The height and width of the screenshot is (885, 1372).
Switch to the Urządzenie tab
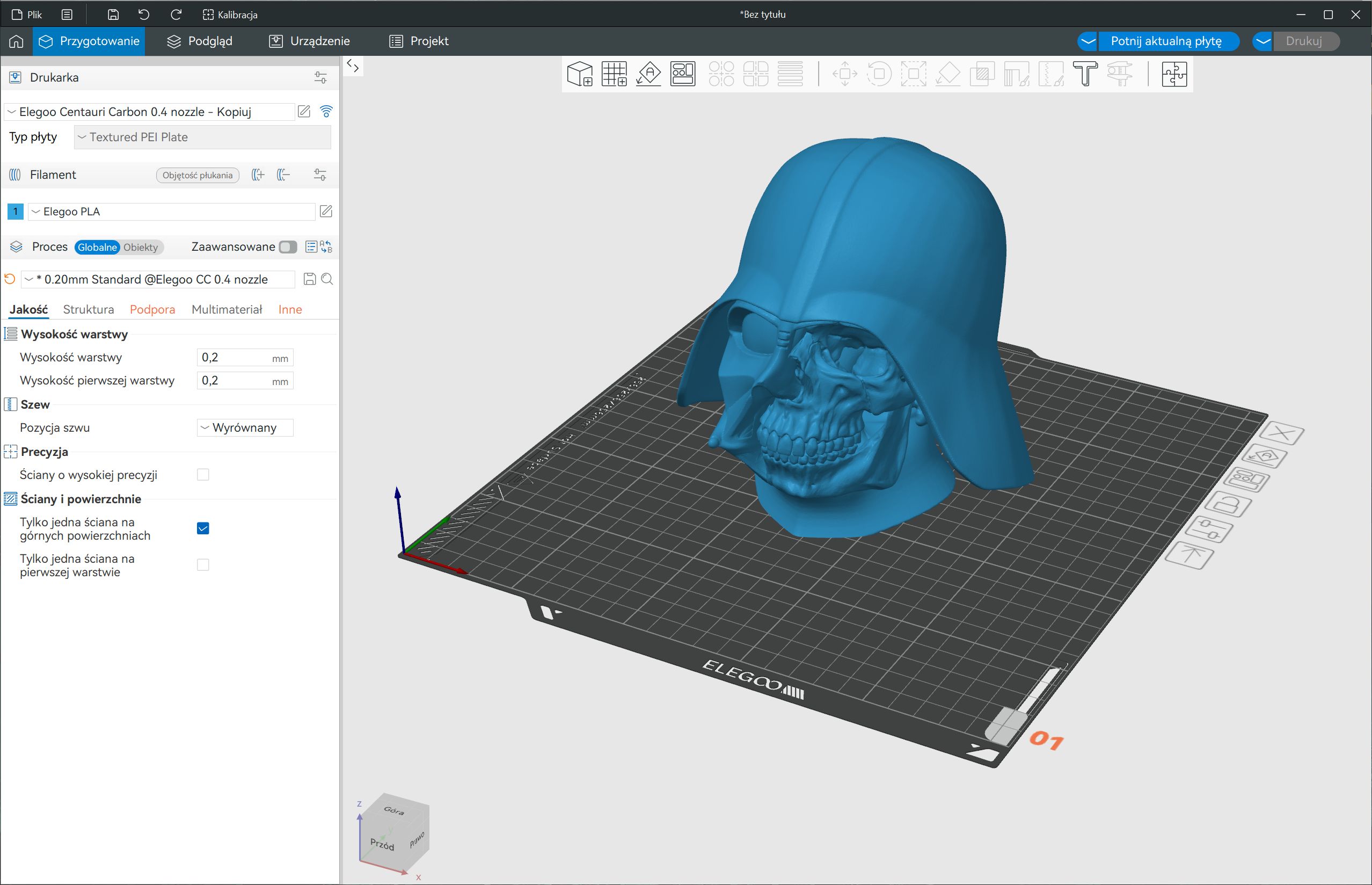point(310,41)
